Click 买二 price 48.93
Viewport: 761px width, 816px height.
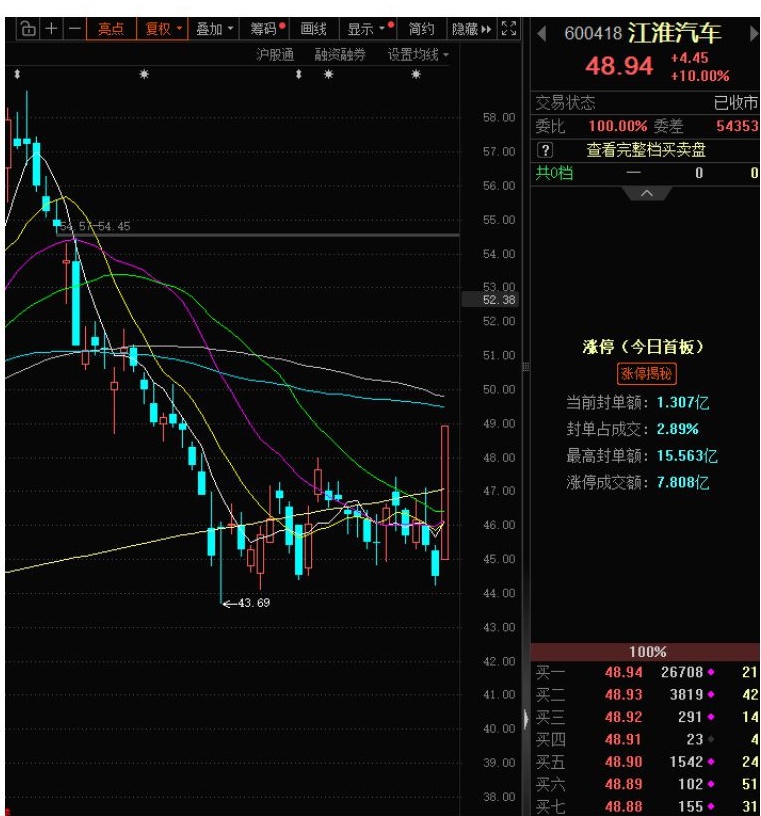(624, 695)
